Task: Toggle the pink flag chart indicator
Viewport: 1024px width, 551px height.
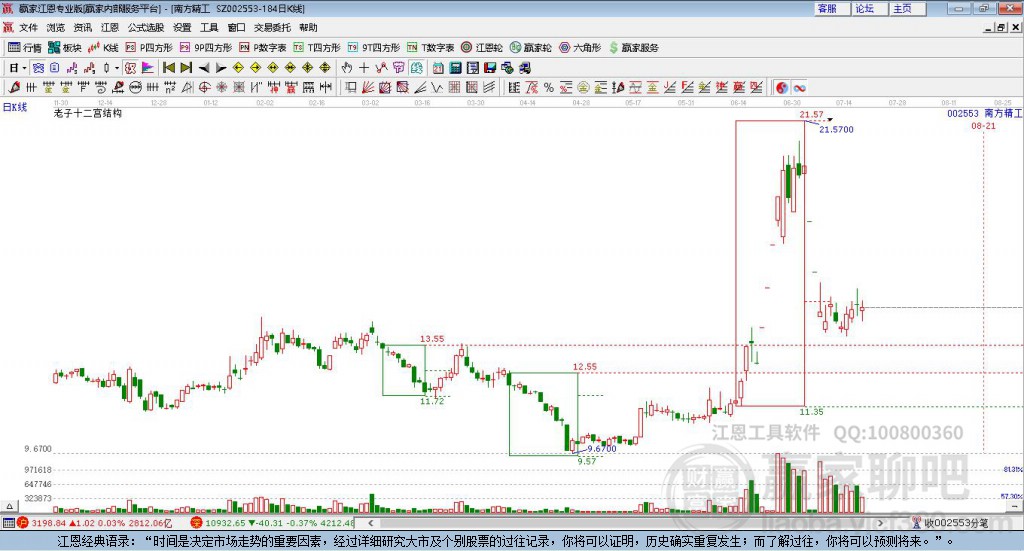Action: click(148, 68)
